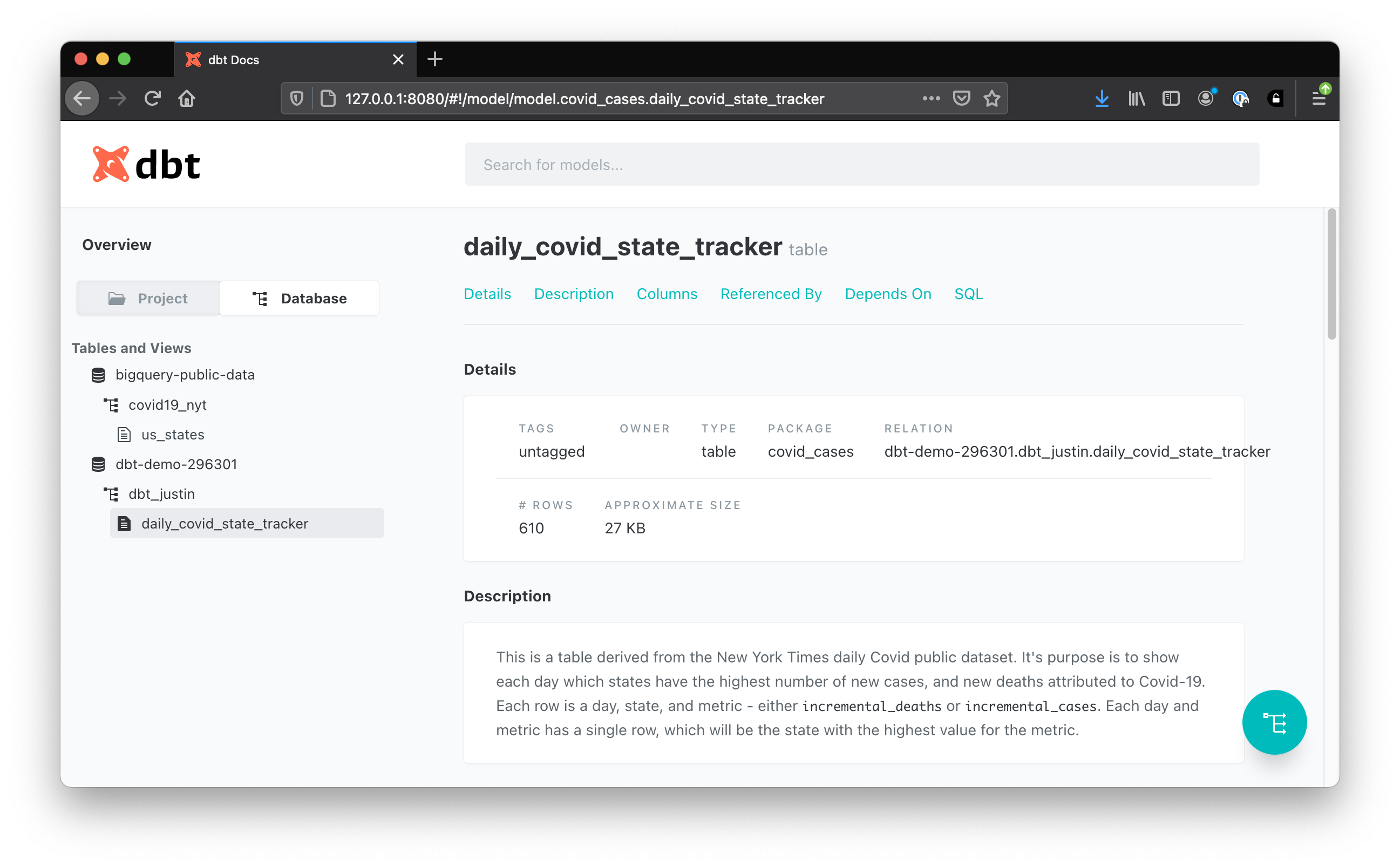Image resolution: width=1400 pixels, height=867 pixels.
Task: Click the Depends On tab
Action: [888, 294]
